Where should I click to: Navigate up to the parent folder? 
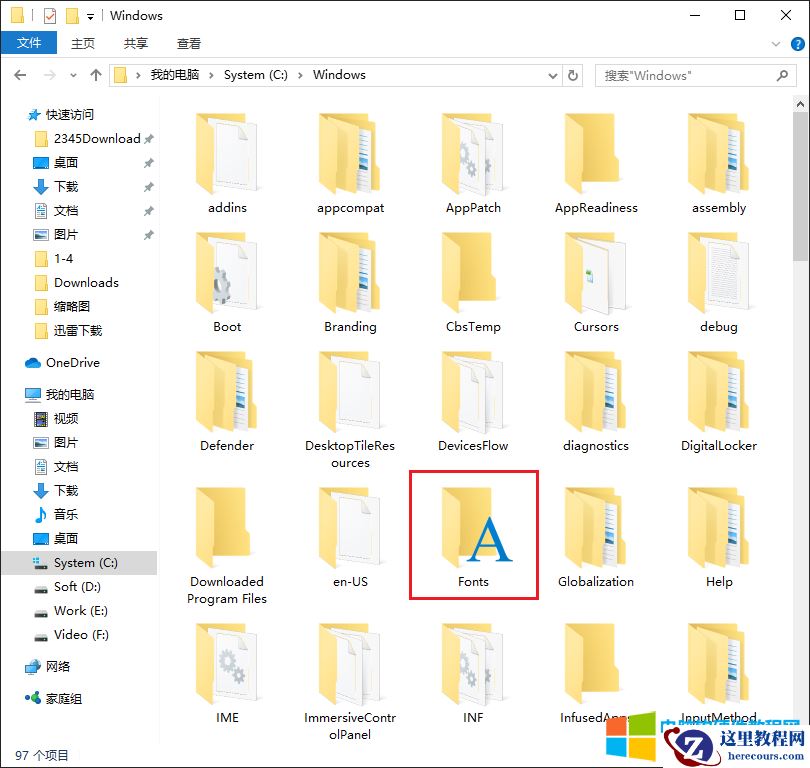pos(95,74)
